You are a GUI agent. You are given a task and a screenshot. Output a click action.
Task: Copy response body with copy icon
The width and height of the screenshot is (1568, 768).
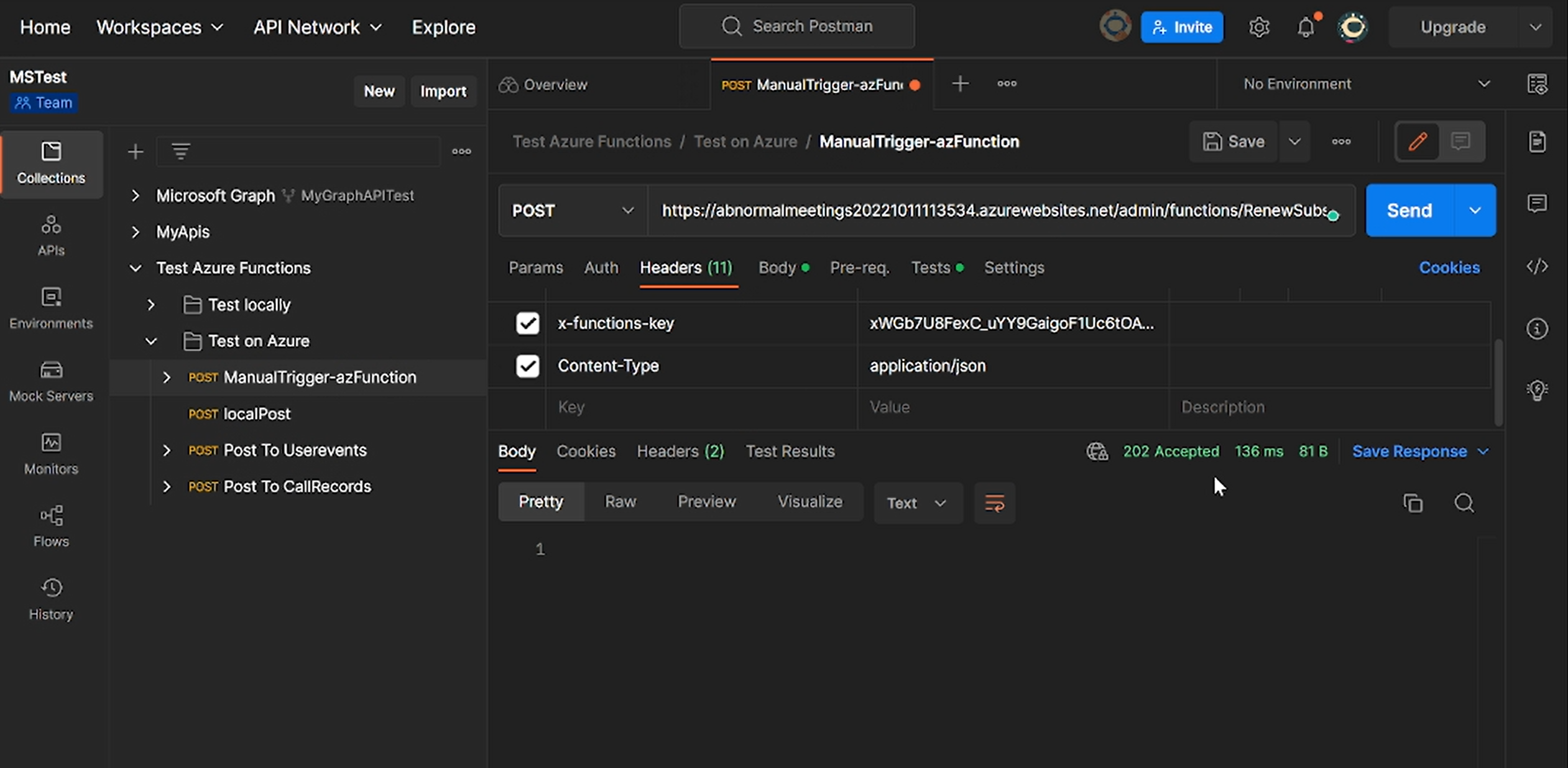[x=1413, y=502]
